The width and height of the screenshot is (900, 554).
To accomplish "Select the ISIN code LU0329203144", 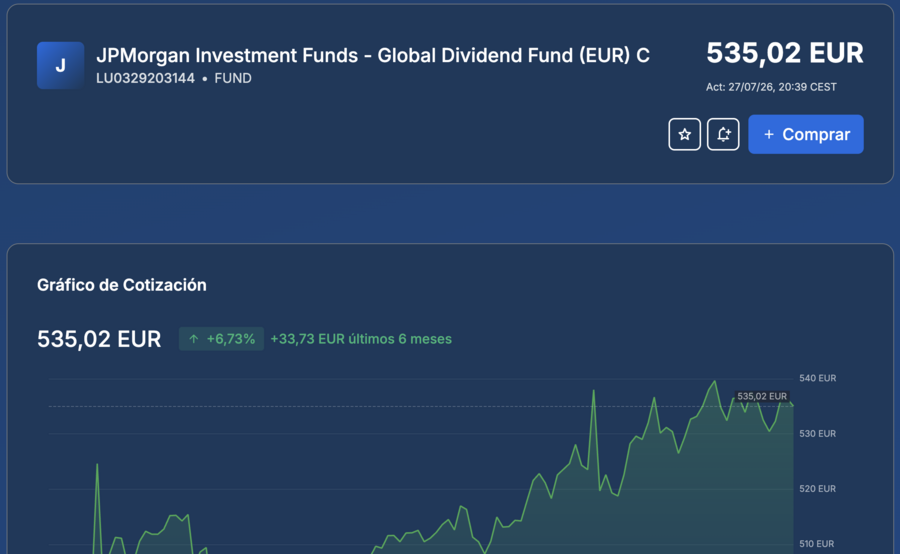I will [x=145, y=79].
